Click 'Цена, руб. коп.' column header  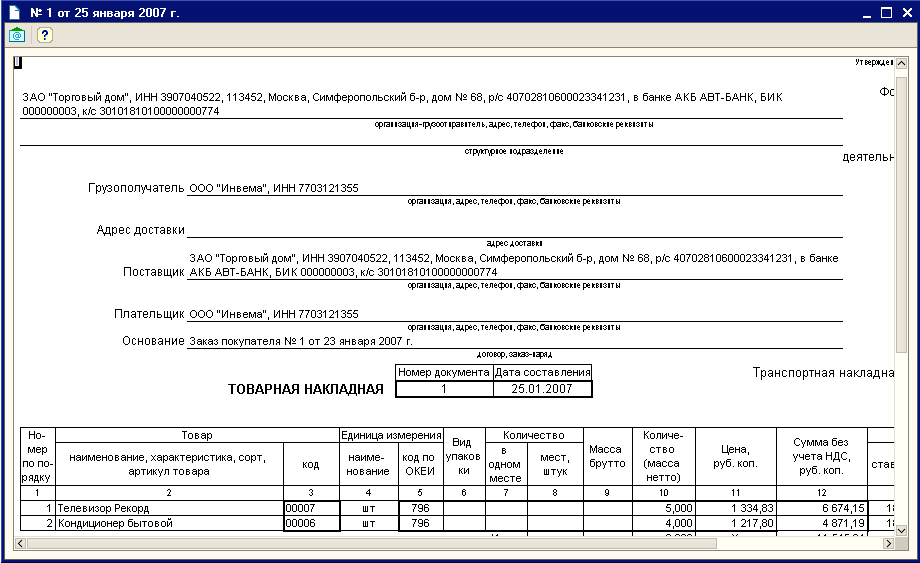736,456
